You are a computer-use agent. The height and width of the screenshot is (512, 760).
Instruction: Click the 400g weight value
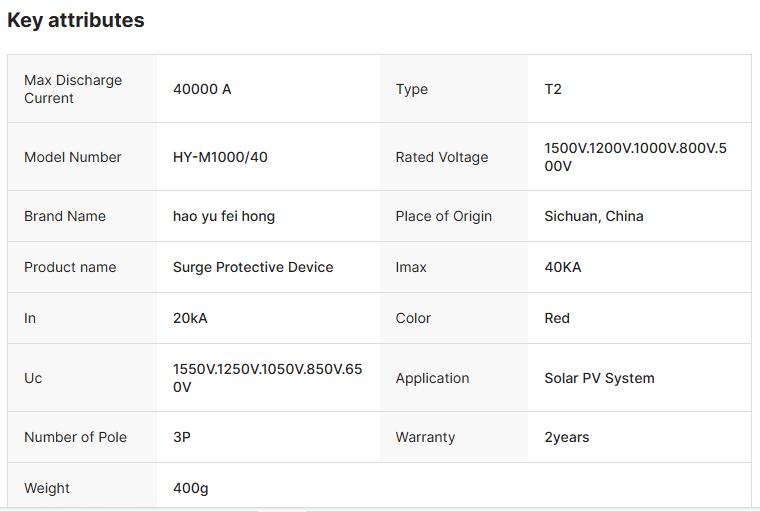[190, 488]
